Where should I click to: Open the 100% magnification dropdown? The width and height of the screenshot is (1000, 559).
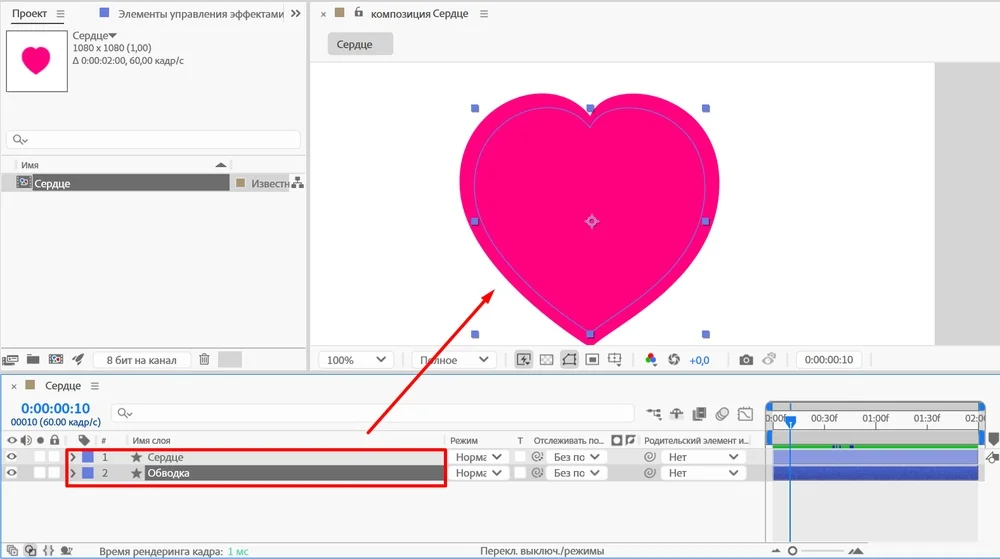355,360
